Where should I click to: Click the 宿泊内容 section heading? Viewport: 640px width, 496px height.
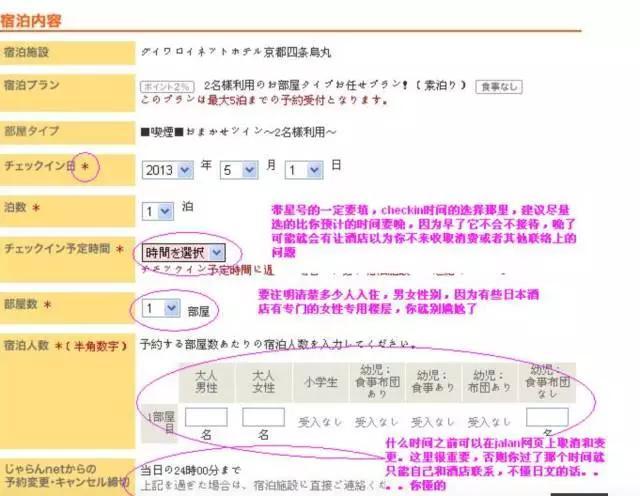37,16
